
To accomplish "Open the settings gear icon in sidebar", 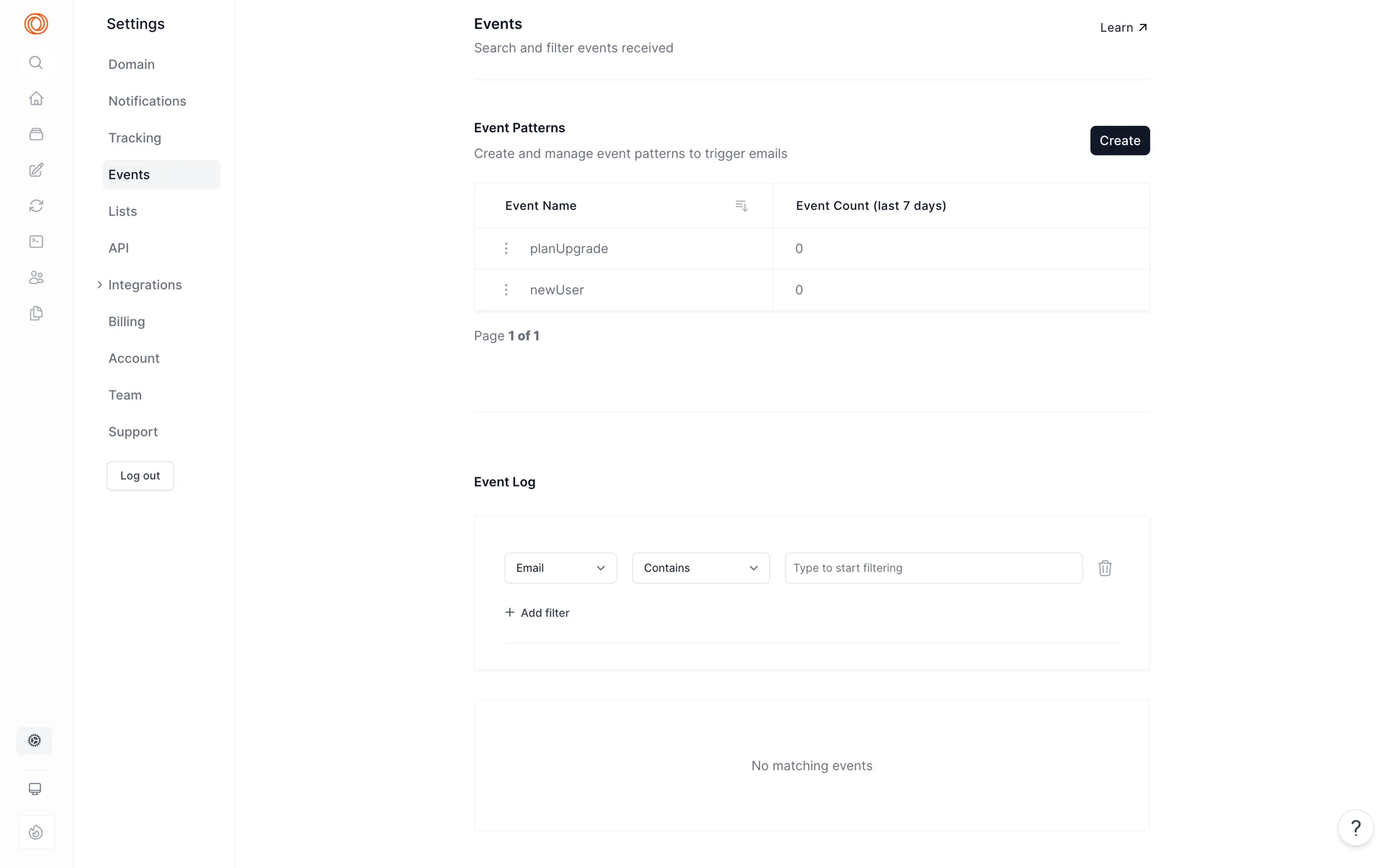I will [35, 741].
